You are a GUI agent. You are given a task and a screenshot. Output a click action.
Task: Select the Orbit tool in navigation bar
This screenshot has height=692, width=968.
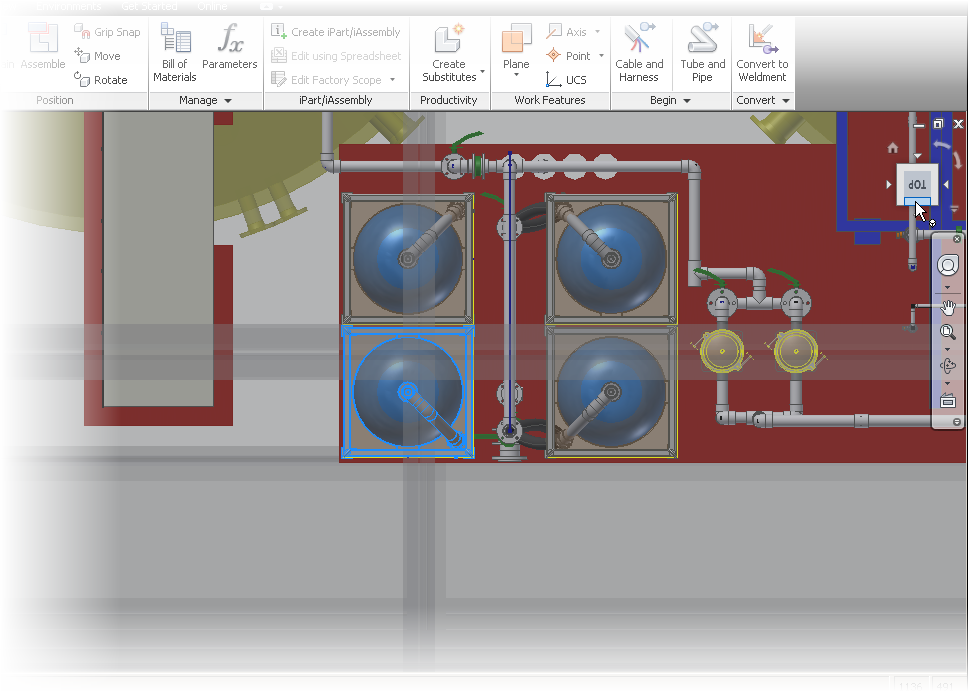tap(948, 366)
